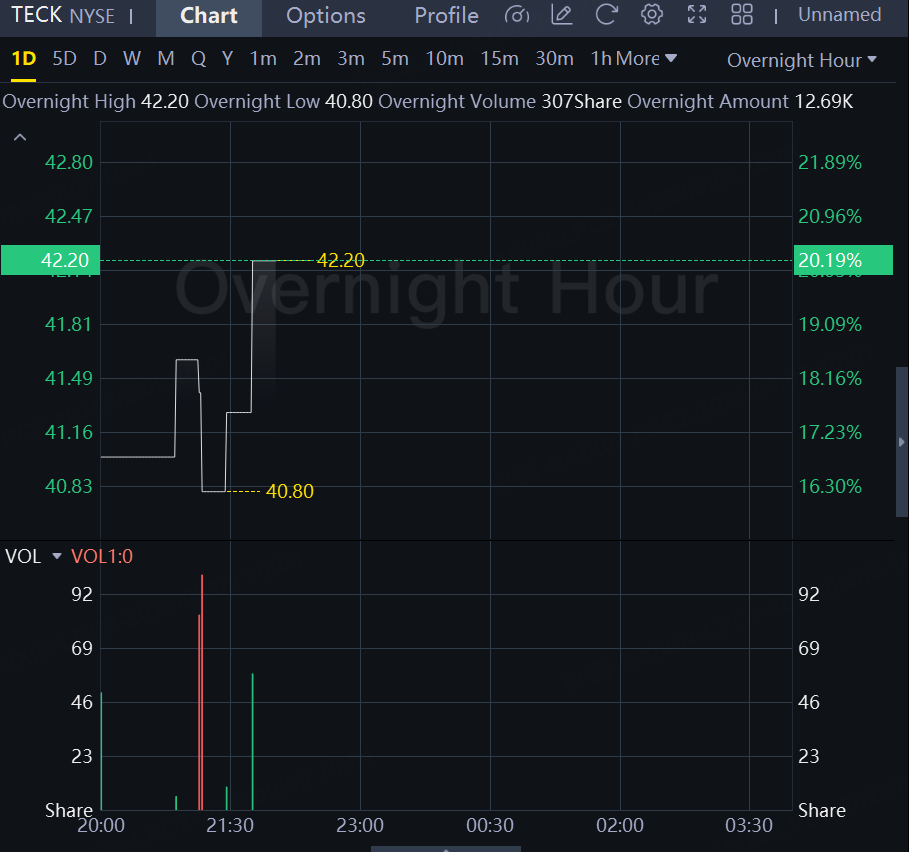909x852 pixels.
Task: Select the 5m interval
Action: [x=395, y=59]
